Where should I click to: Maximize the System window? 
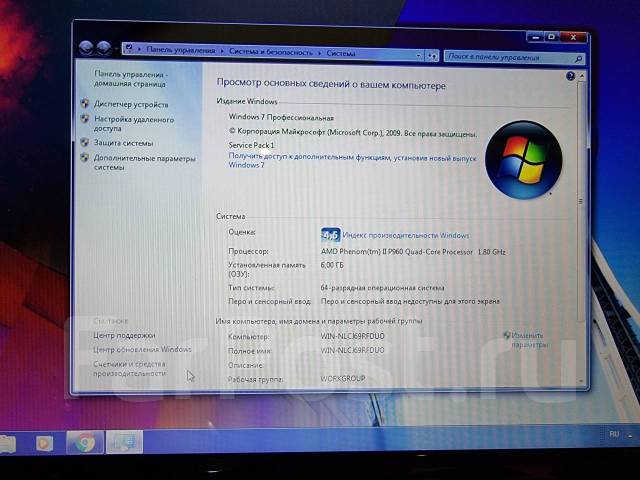[552, 37]
